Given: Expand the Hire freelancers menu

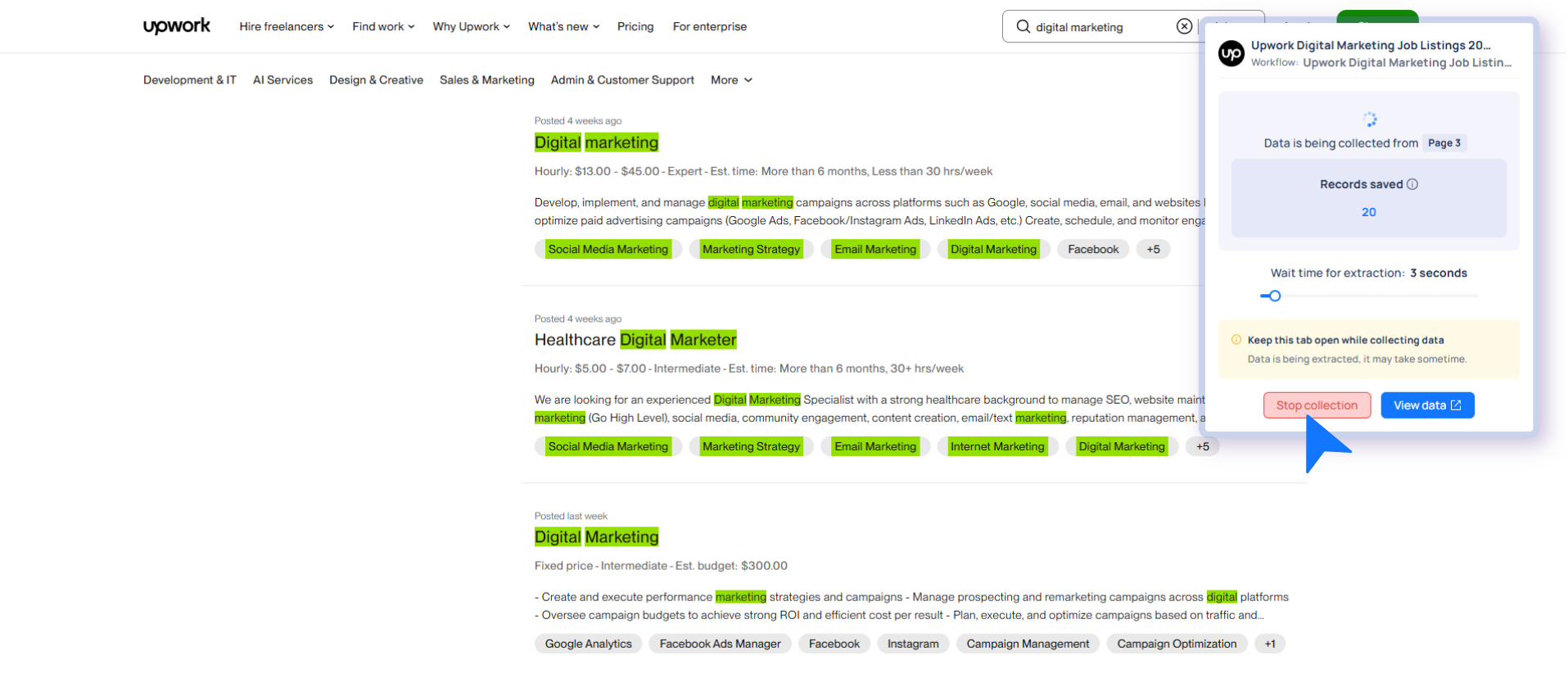Looking at the screenshot, I should 287,26.
